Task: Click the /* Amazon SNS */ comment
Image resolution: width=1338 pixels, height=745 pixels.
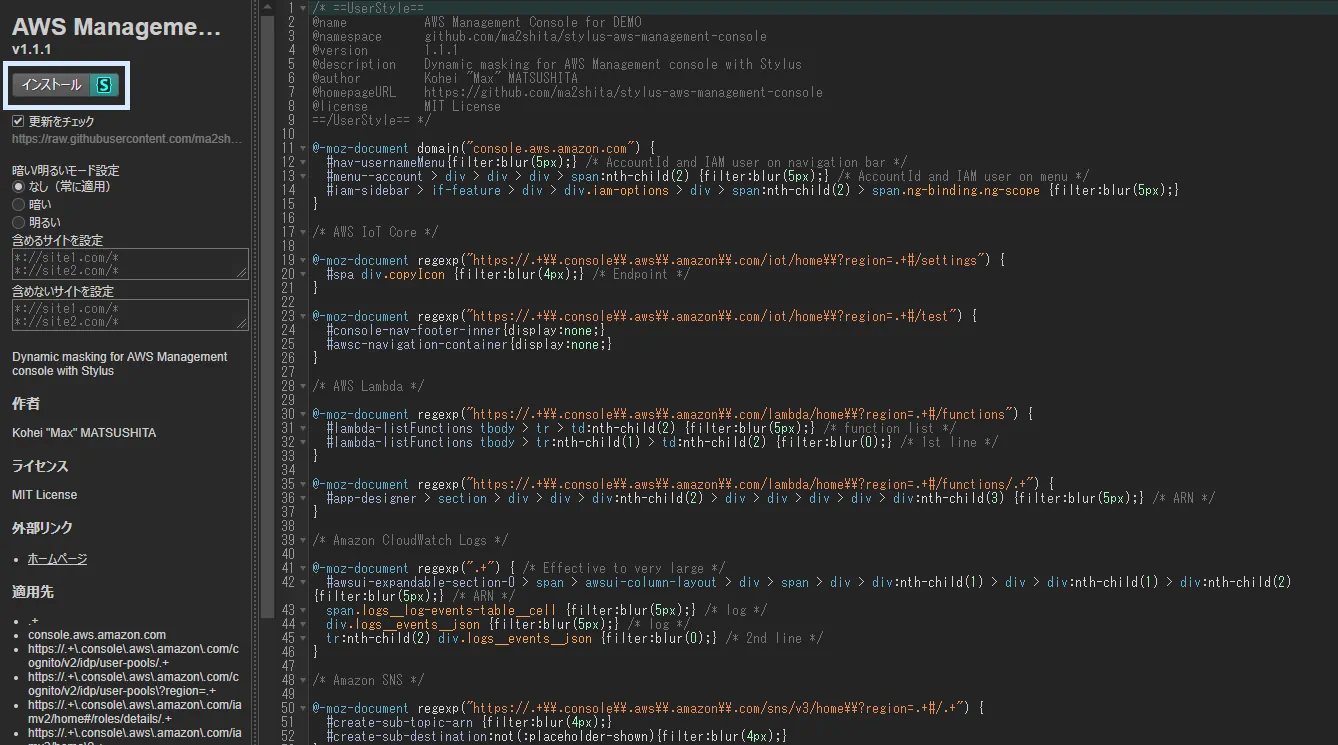Action: pos(368,680)
